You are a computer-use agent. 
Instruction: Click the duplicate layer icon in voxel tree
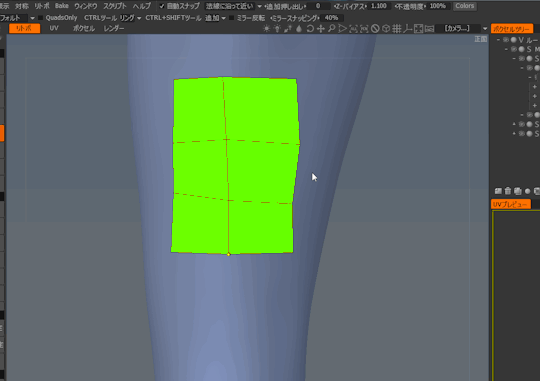[x=518, y=191]
